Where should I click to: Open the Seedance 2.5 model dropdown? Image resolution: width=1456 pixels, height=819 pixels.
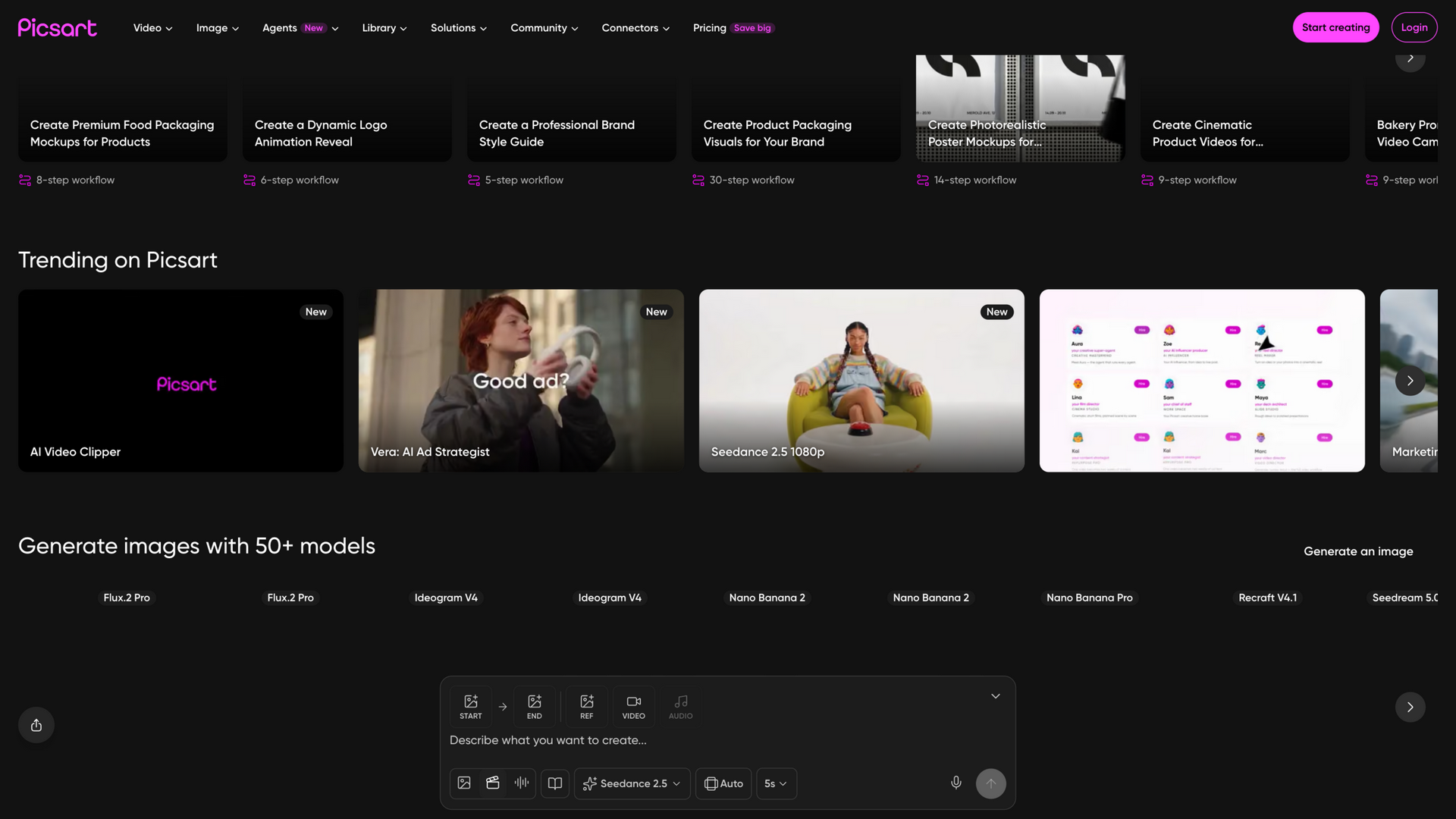pos(632,783)
